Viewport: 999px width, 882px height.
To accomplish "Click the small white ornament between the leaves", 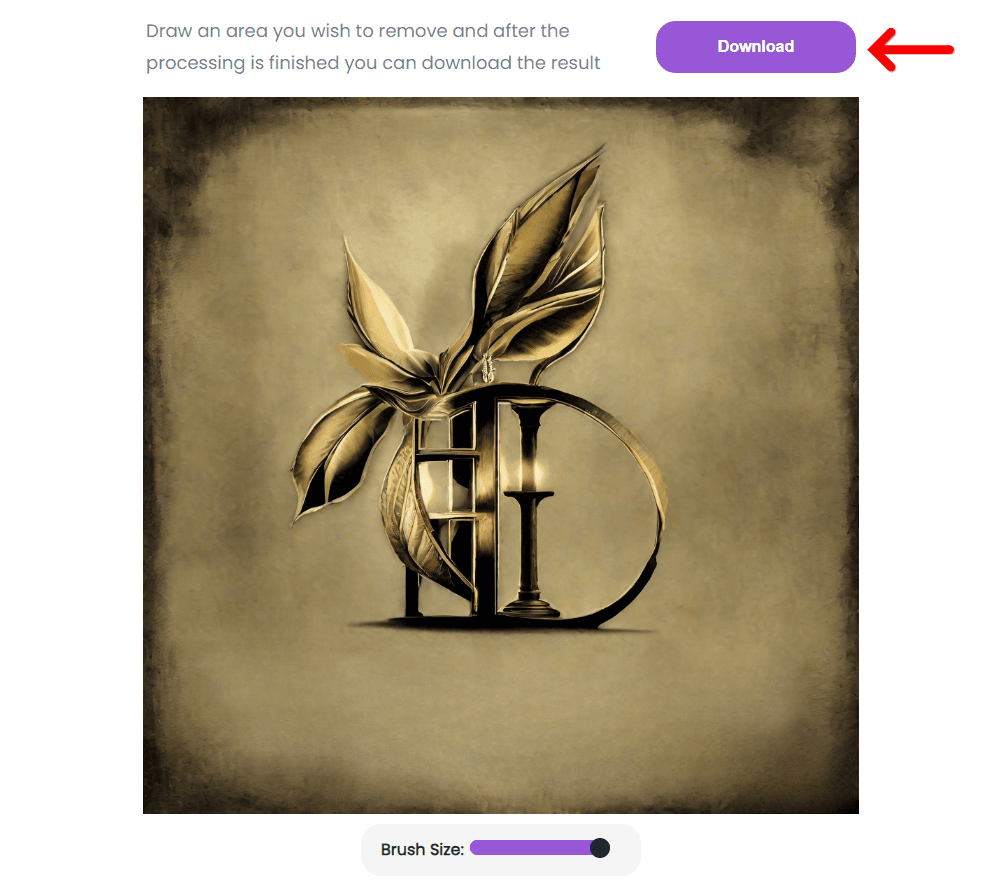I will [489, 368].
